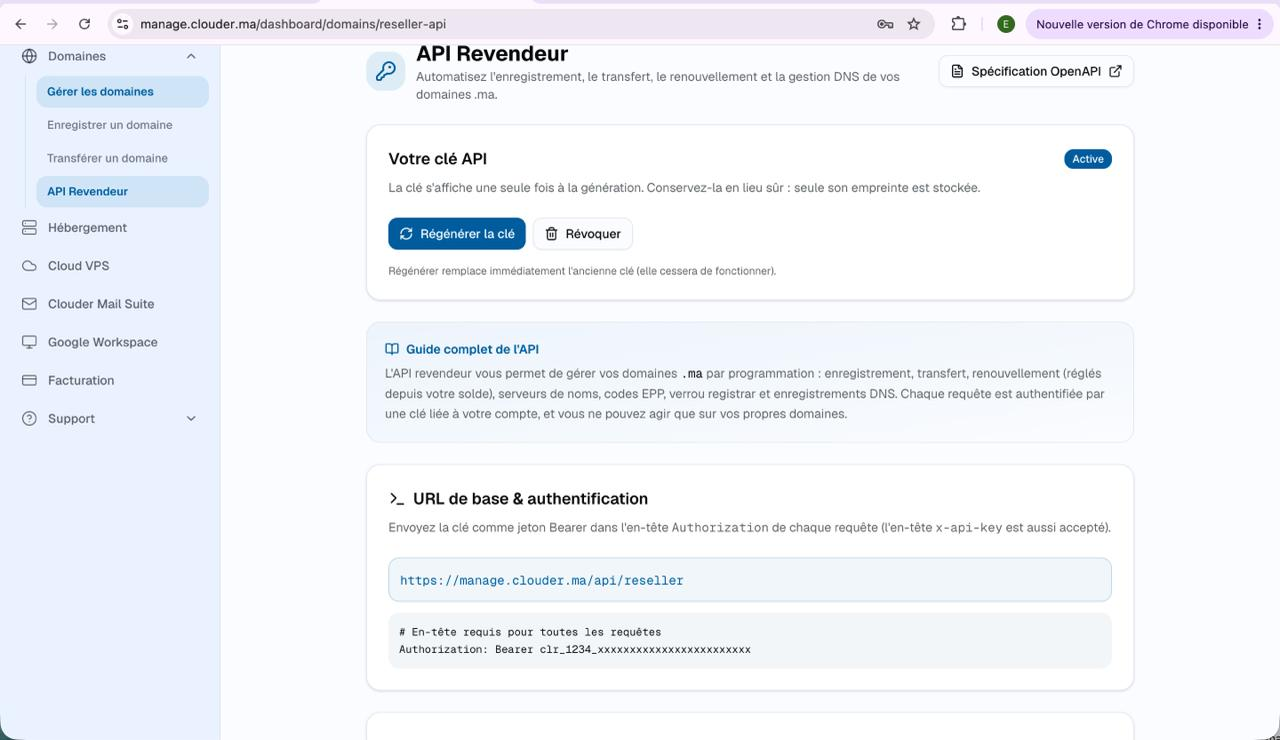Click the API Revendeur page title
Viewport: 1280px width, 740px height.
click(x=492, y=54)
